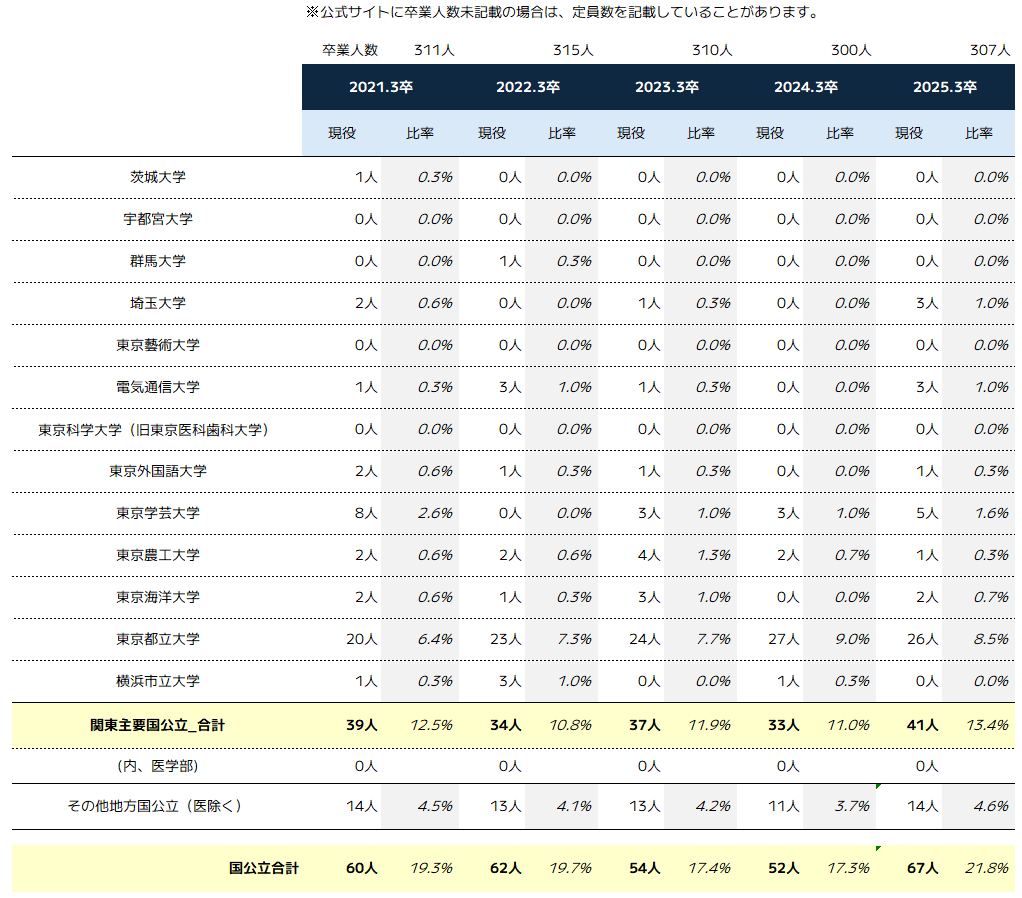Image resolution: width=1022 pixels, height=898 pixels.
Task: Click the 21.8% cell in 国公立合計 row
Action: (x=986, y=868)
